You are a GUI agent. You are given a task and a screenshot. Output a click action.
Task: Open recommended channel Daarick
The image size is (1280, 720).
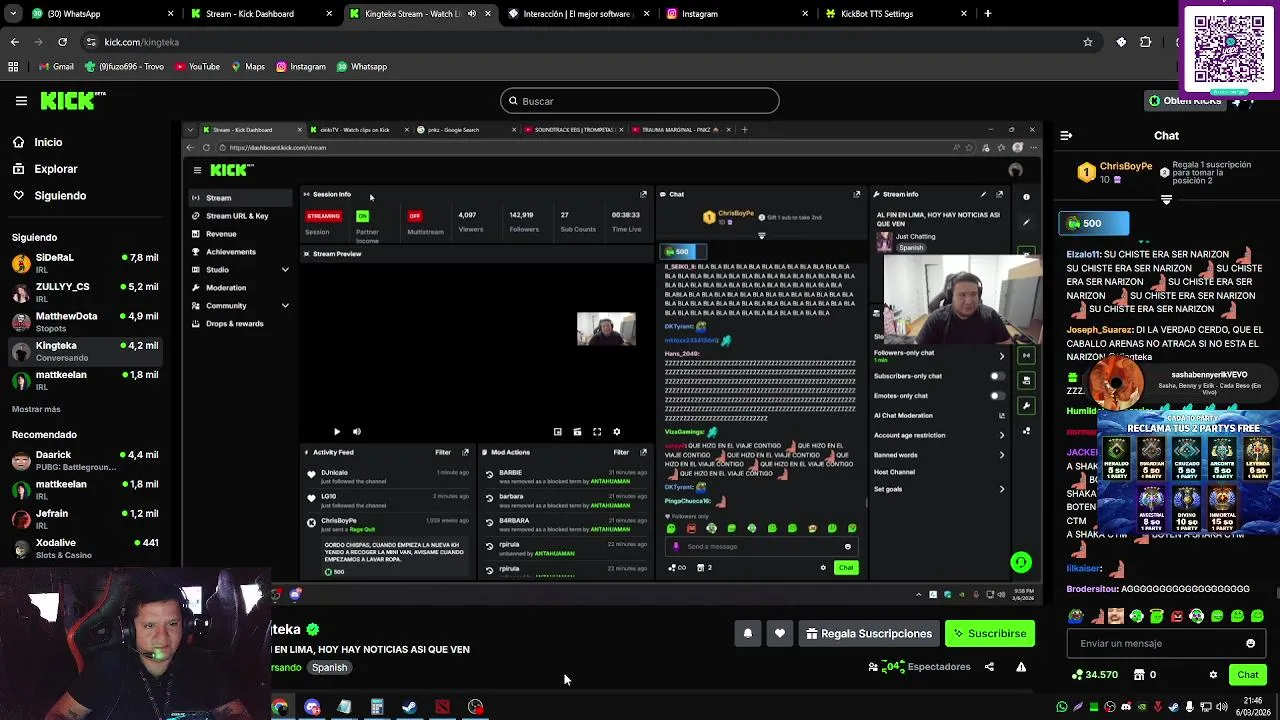pyautogui.click(x=85, y=461)
